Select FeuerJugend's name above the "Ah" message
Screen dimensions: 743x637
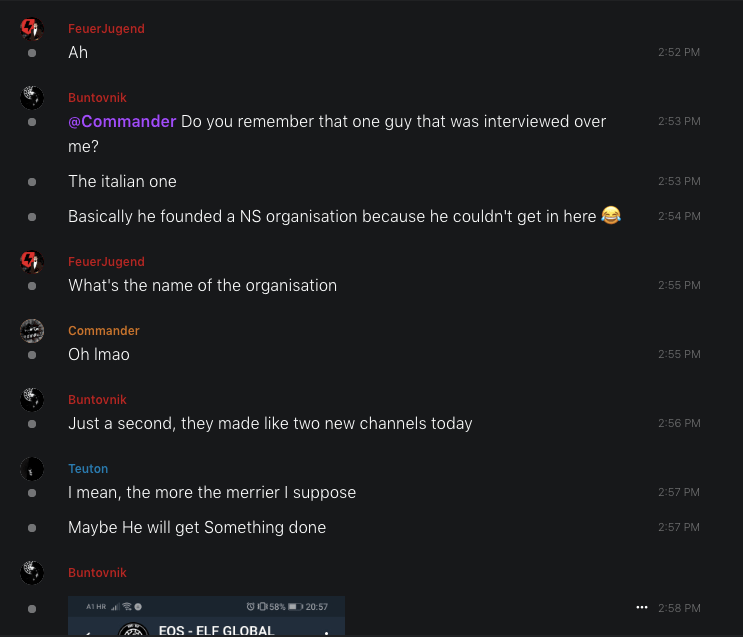click(106, 29)
